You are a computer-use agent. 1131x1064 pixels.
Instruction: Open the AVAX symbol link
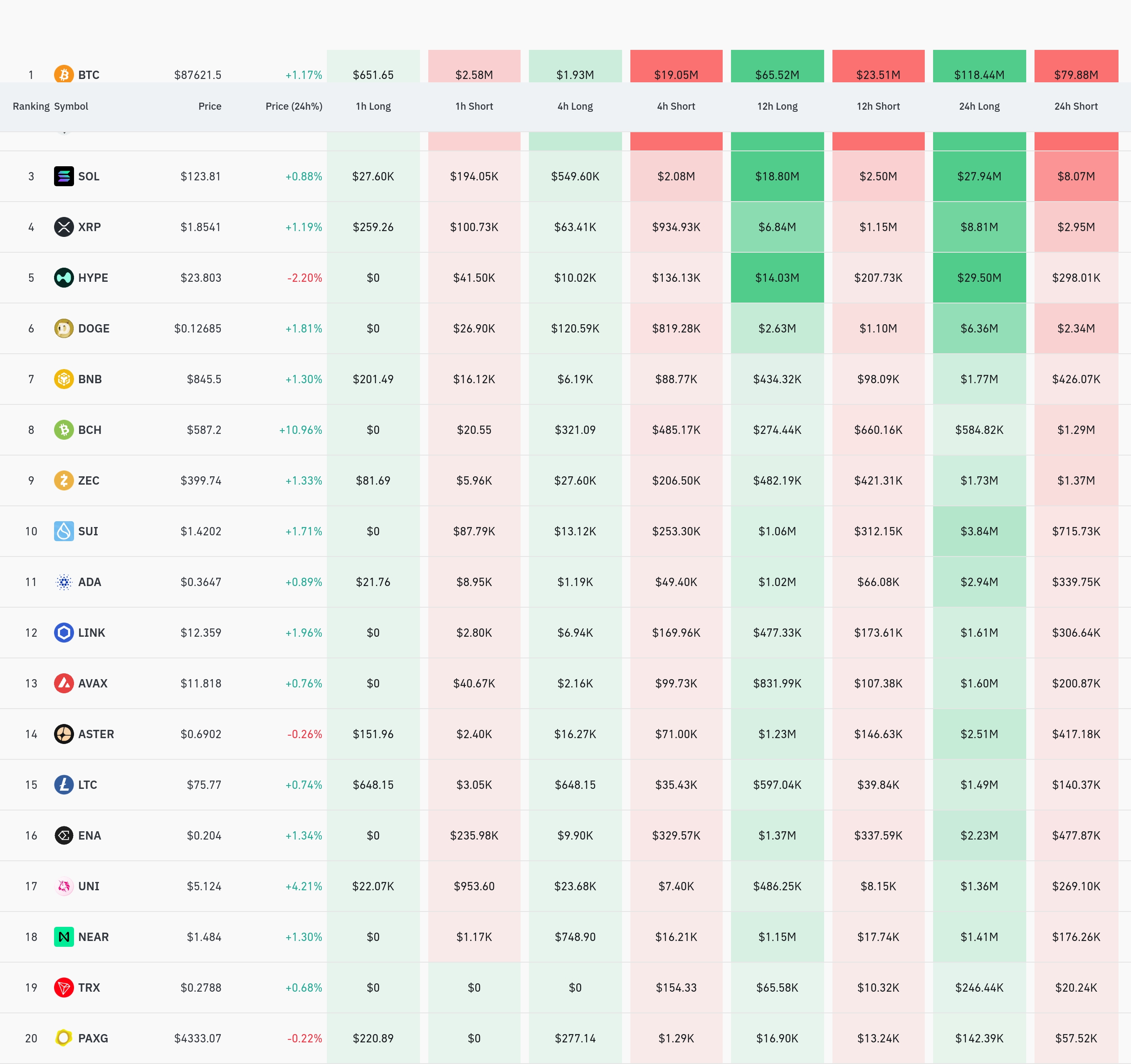coord(93,683)
